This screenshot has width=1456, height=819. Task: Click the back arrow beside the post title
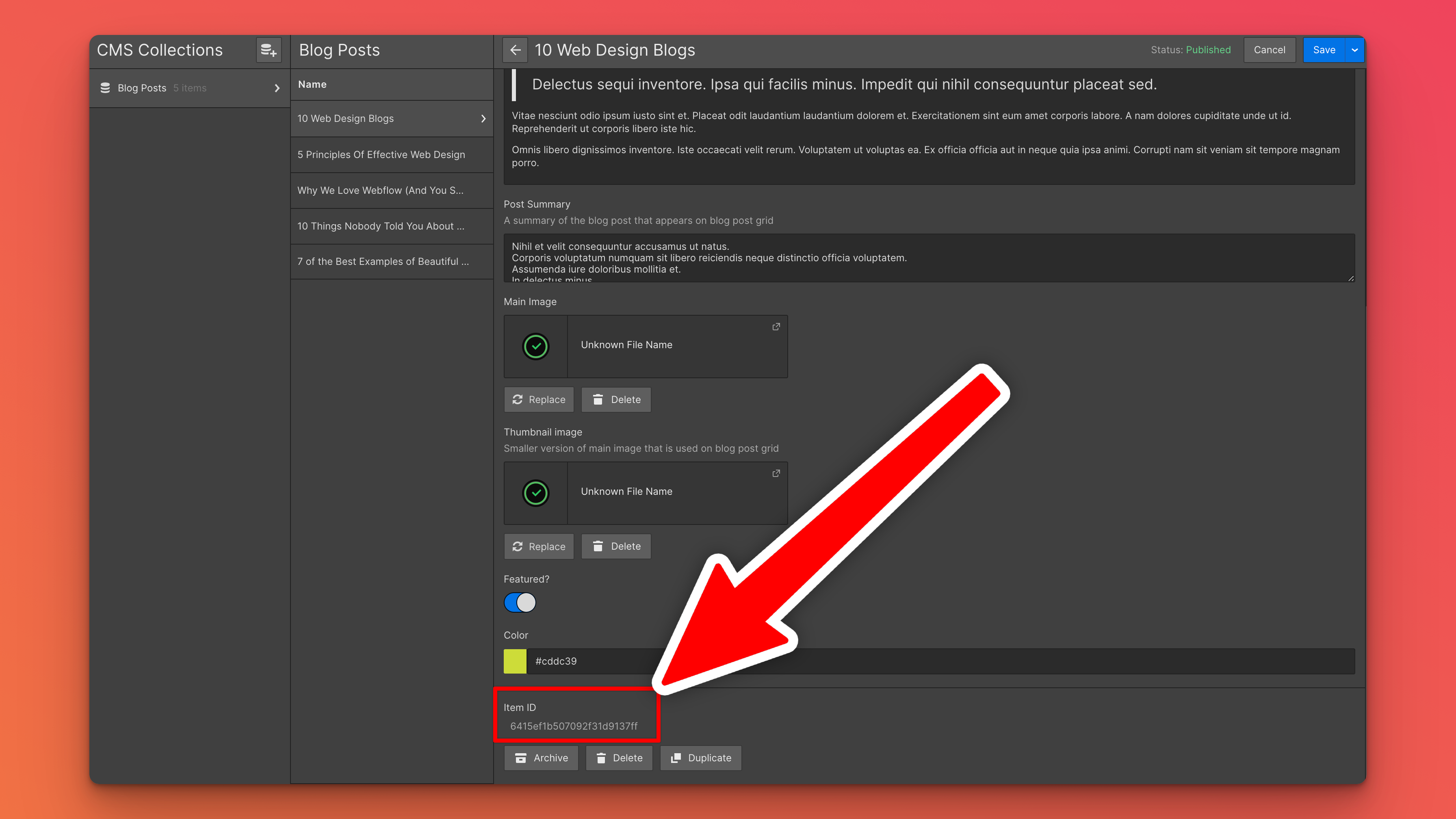(515, 50)
